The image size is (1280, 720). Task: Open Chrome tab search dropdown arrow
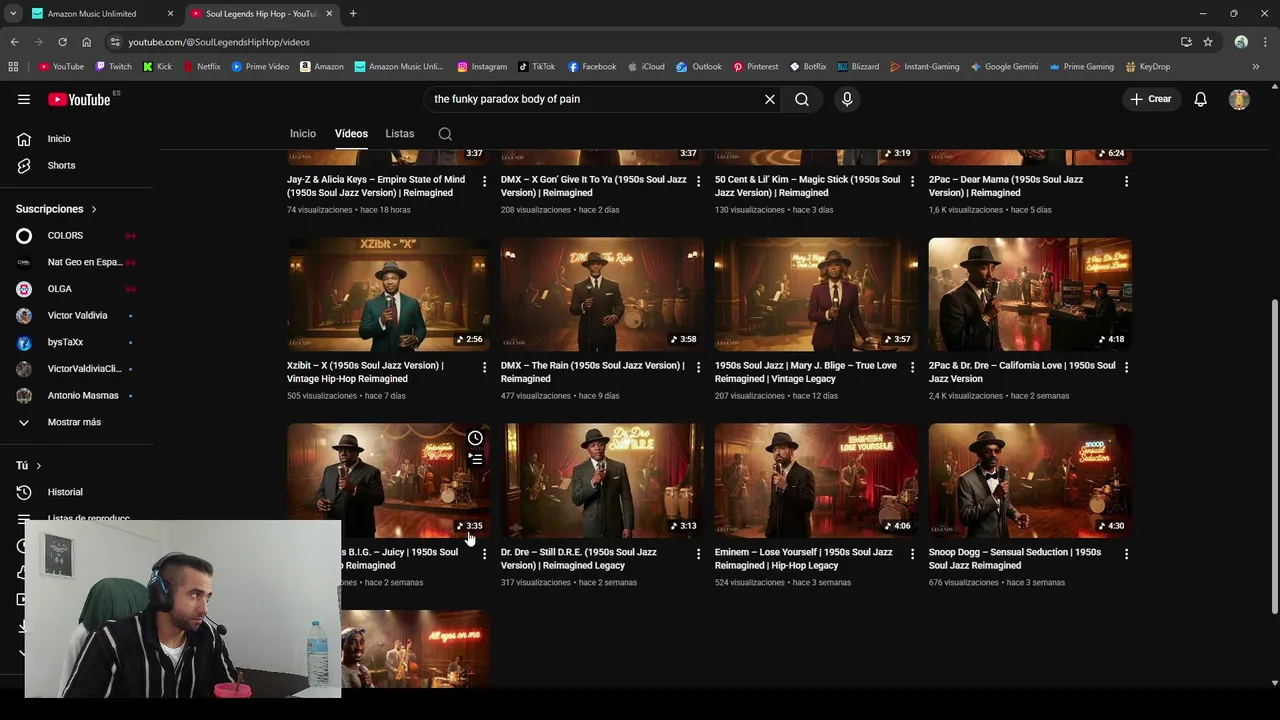[13, 14]
